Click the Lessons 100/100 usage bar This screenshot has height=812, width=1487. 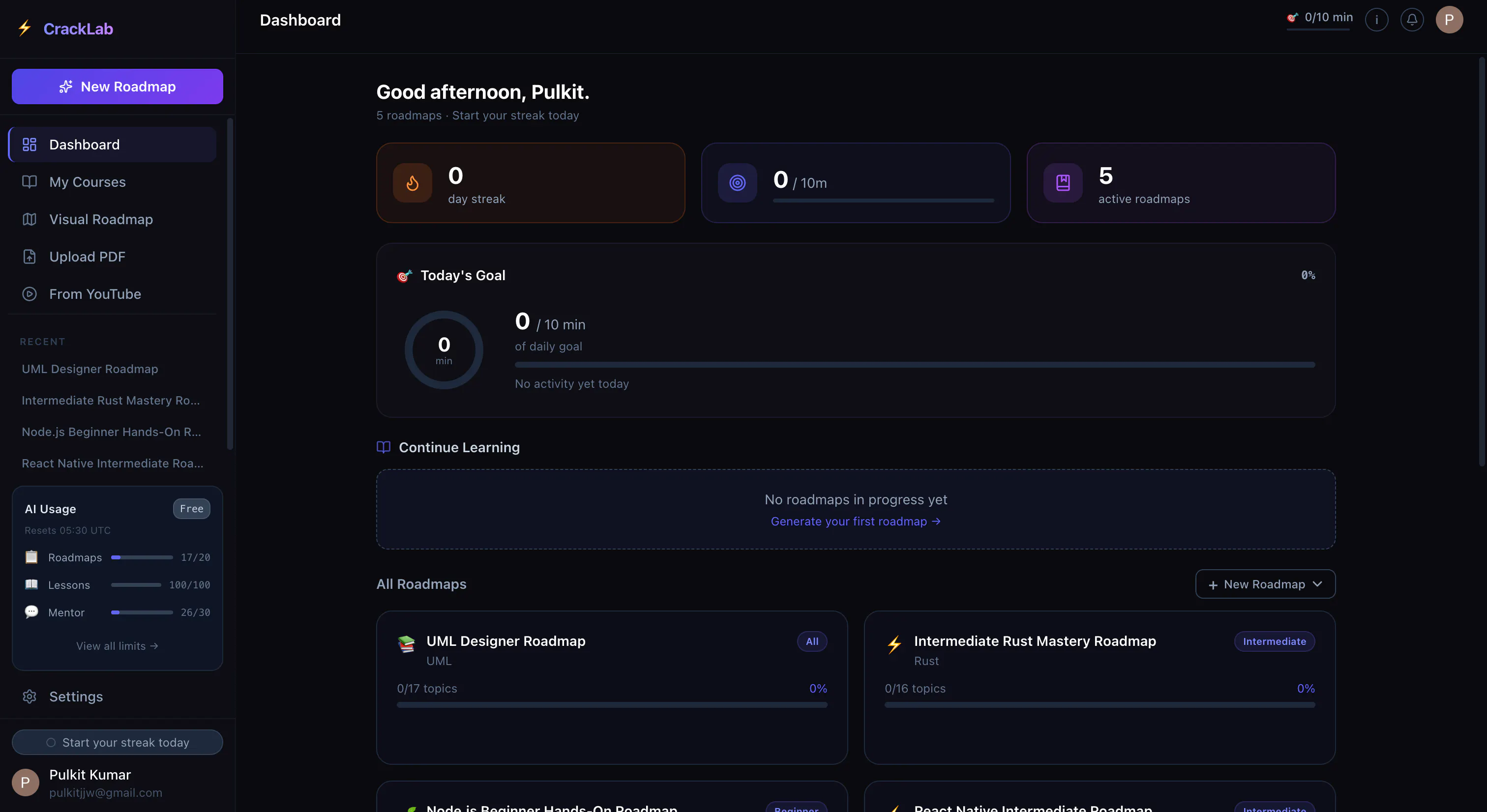click(x=136, y=584)
